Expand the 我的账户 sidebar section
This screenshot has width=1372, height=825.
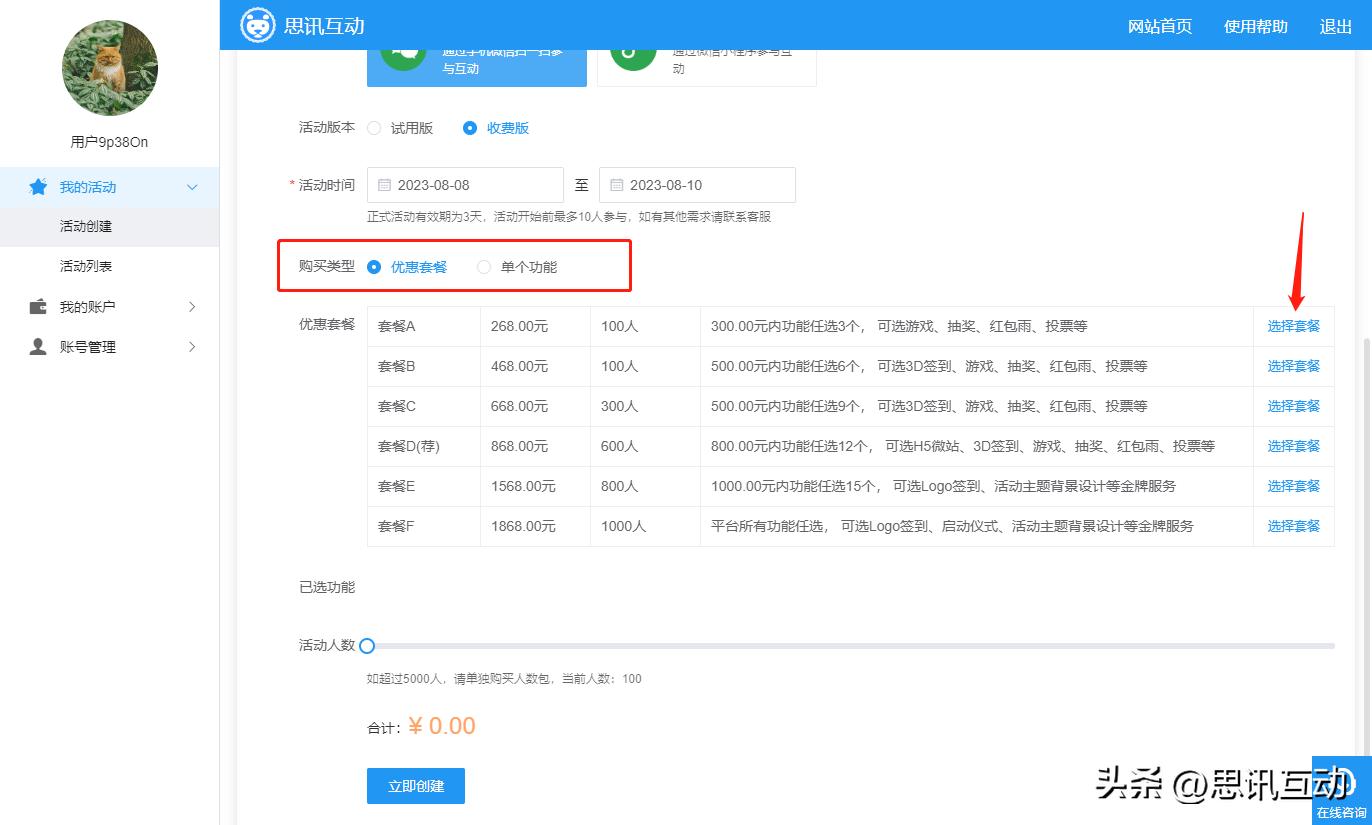coord(192,306)
